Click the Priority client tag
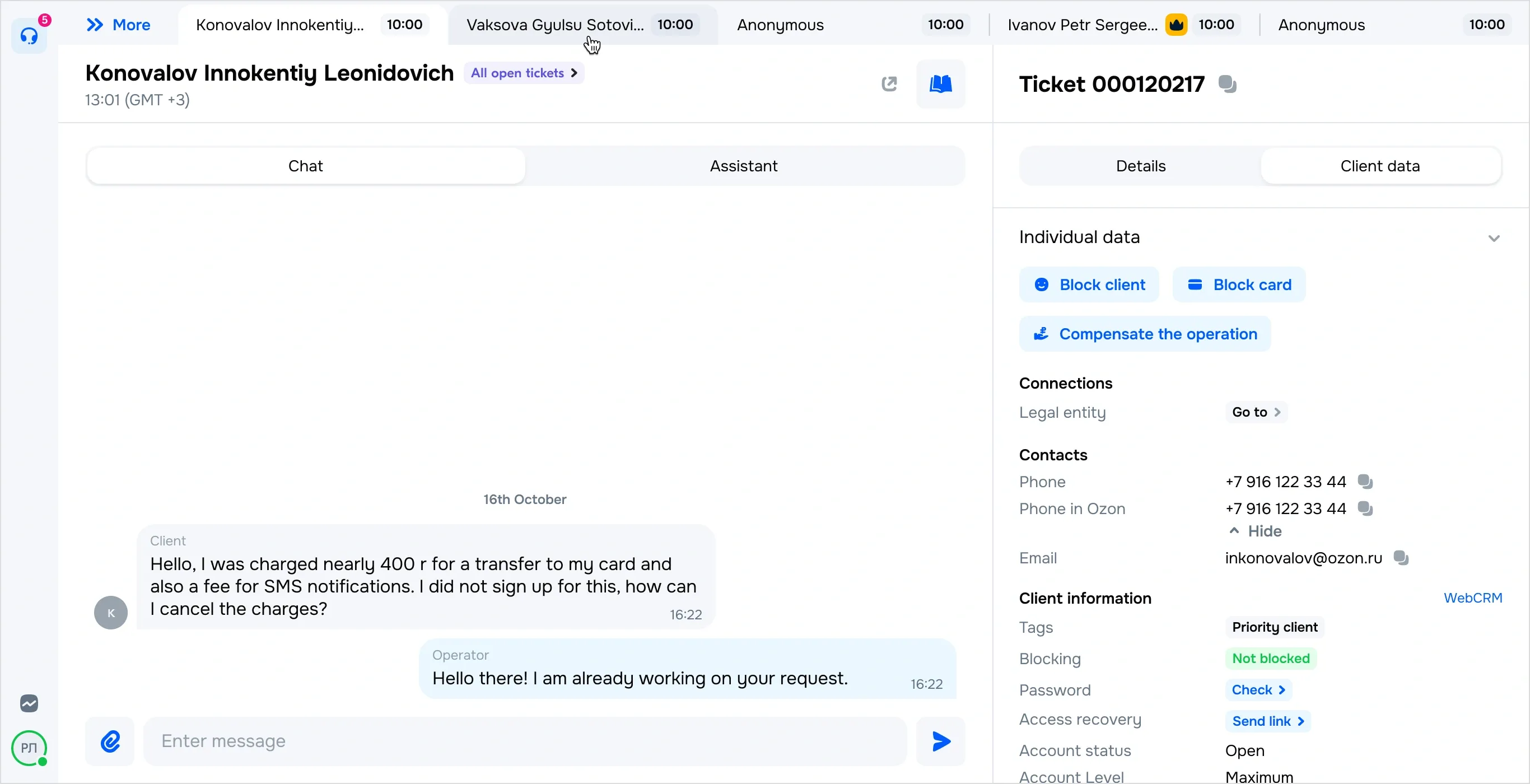 pos(1275,628)
